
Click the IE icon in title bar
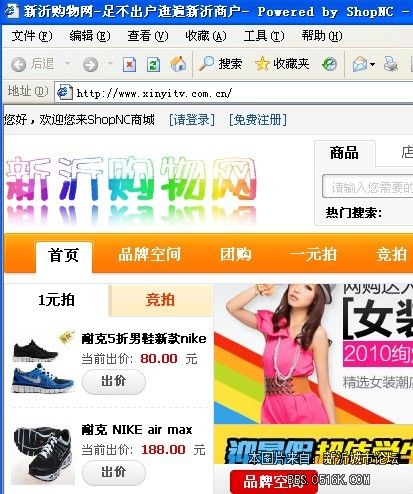coord(11,11)
